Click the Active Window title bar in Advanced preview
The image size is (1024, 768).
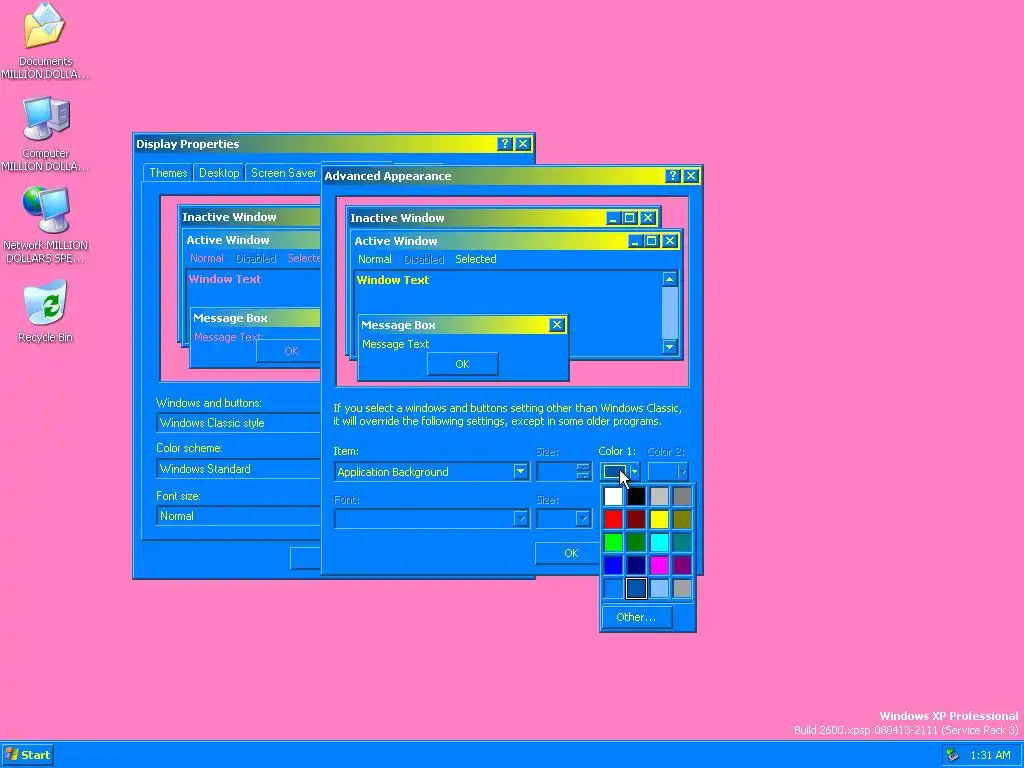point(516,241)
